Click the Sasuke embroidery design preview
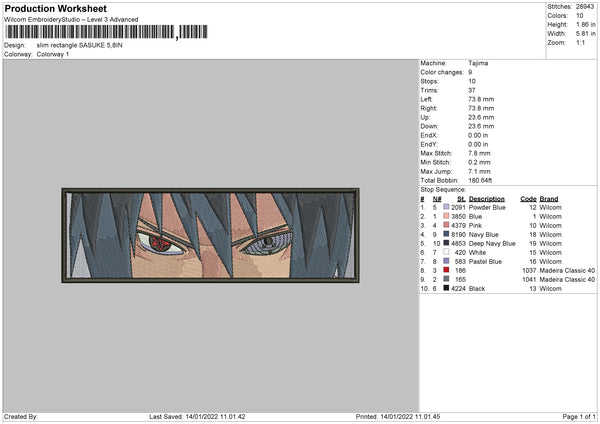This screenshot has height=424, width=600. click(210, 235)
